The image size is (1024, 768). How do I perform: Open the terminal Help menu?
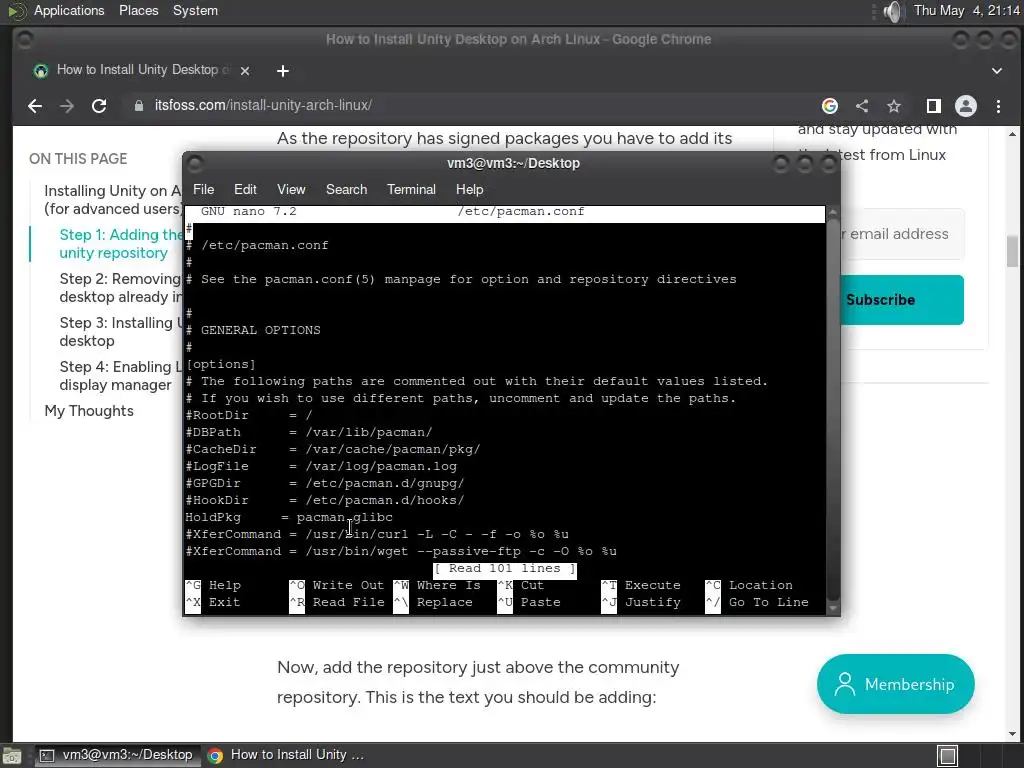coord(469,189)
